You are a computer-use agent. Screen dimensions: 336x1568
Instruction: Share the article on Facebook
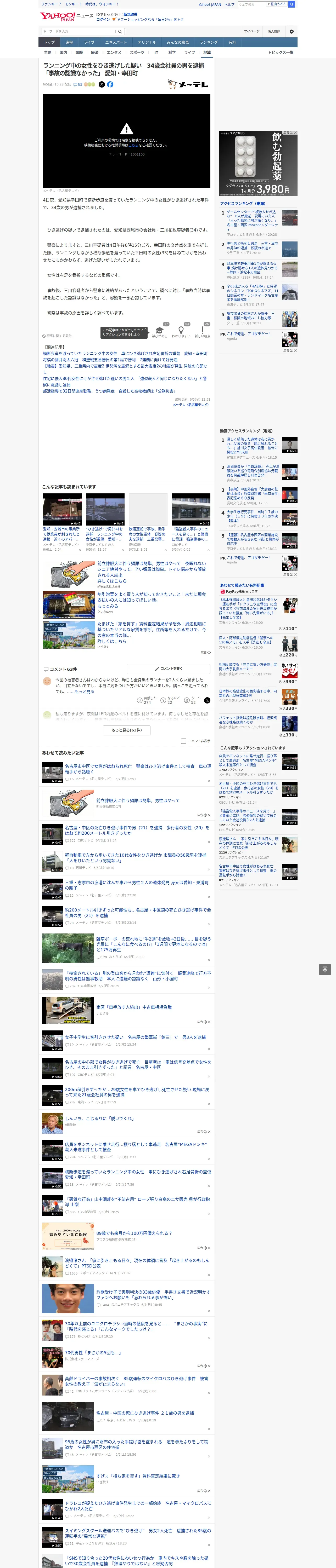coord(110,85)
